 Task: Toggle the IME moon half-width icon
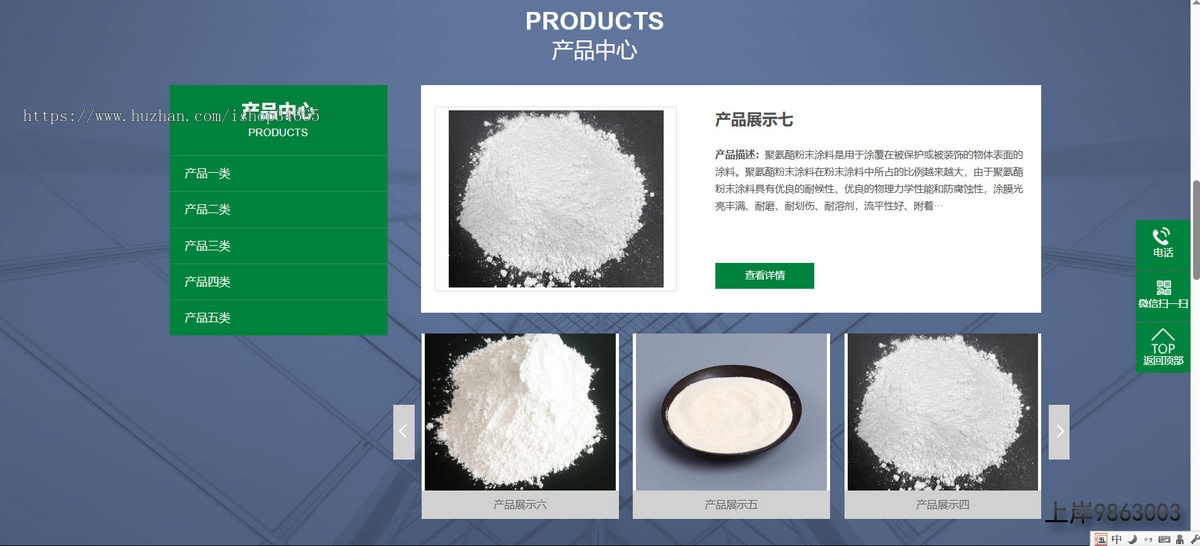click(x=1132, y=539)
